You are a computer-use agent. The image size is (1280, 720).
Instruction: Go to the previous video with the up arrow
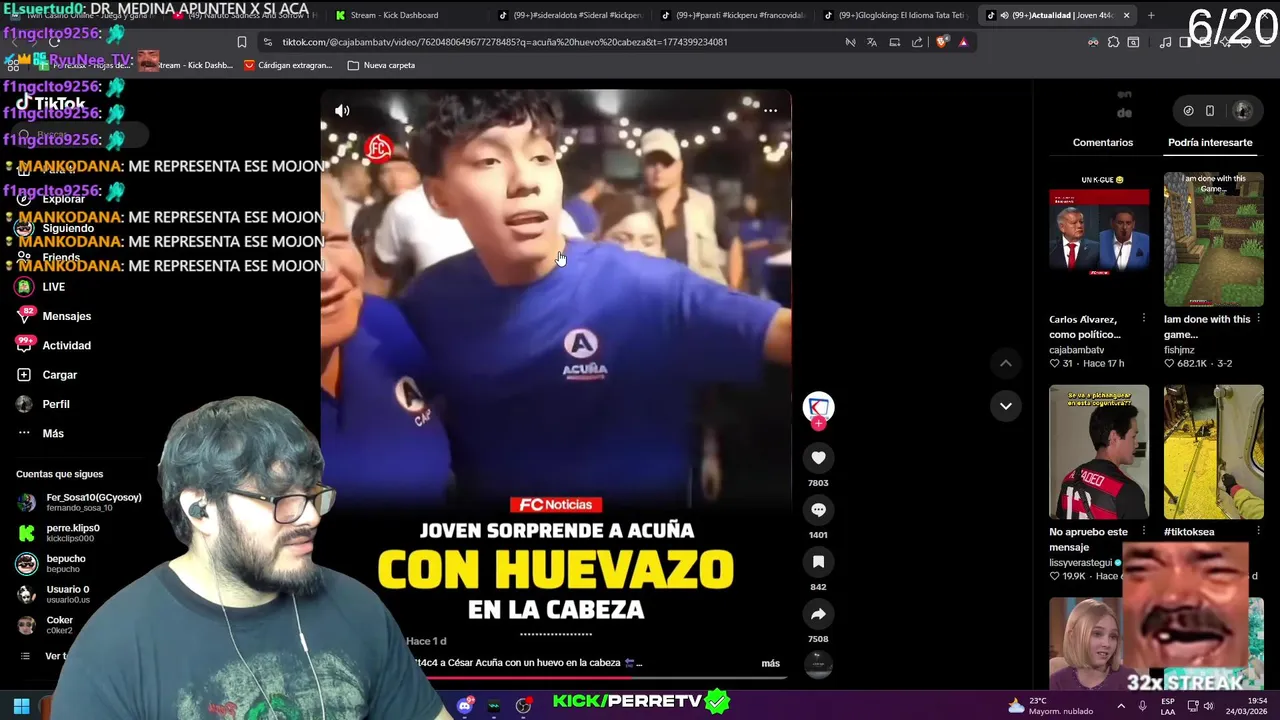[x=1006, y=364]
